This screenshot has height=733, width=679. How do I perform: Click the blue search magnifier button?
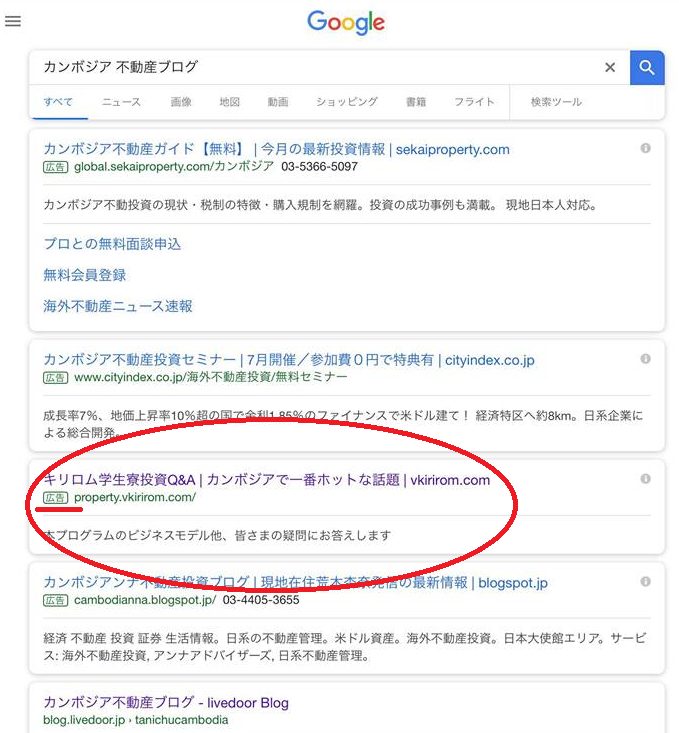(x=647, y=68)
